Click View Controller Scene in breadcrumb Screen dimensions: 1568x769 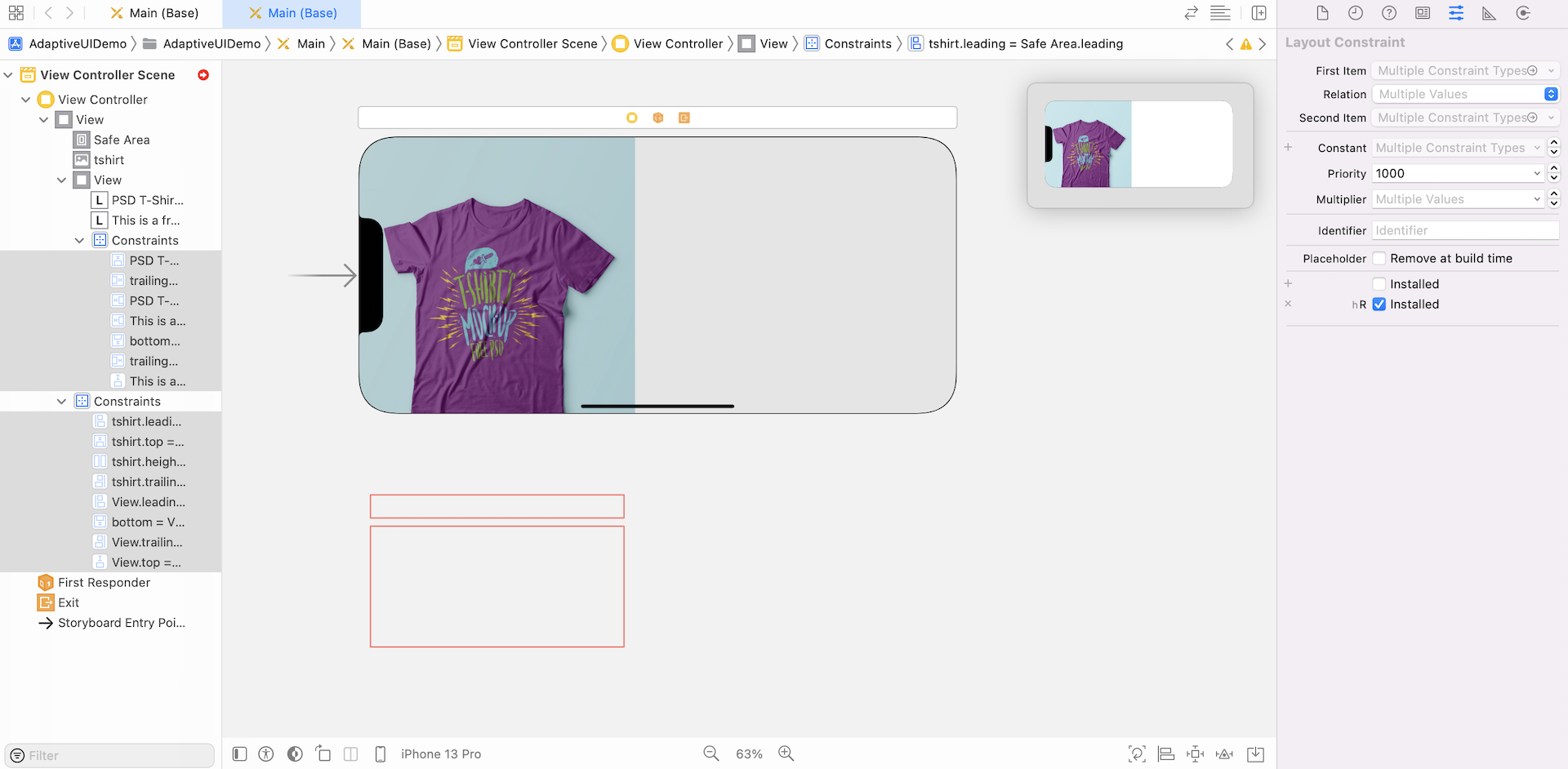[532, 44]
